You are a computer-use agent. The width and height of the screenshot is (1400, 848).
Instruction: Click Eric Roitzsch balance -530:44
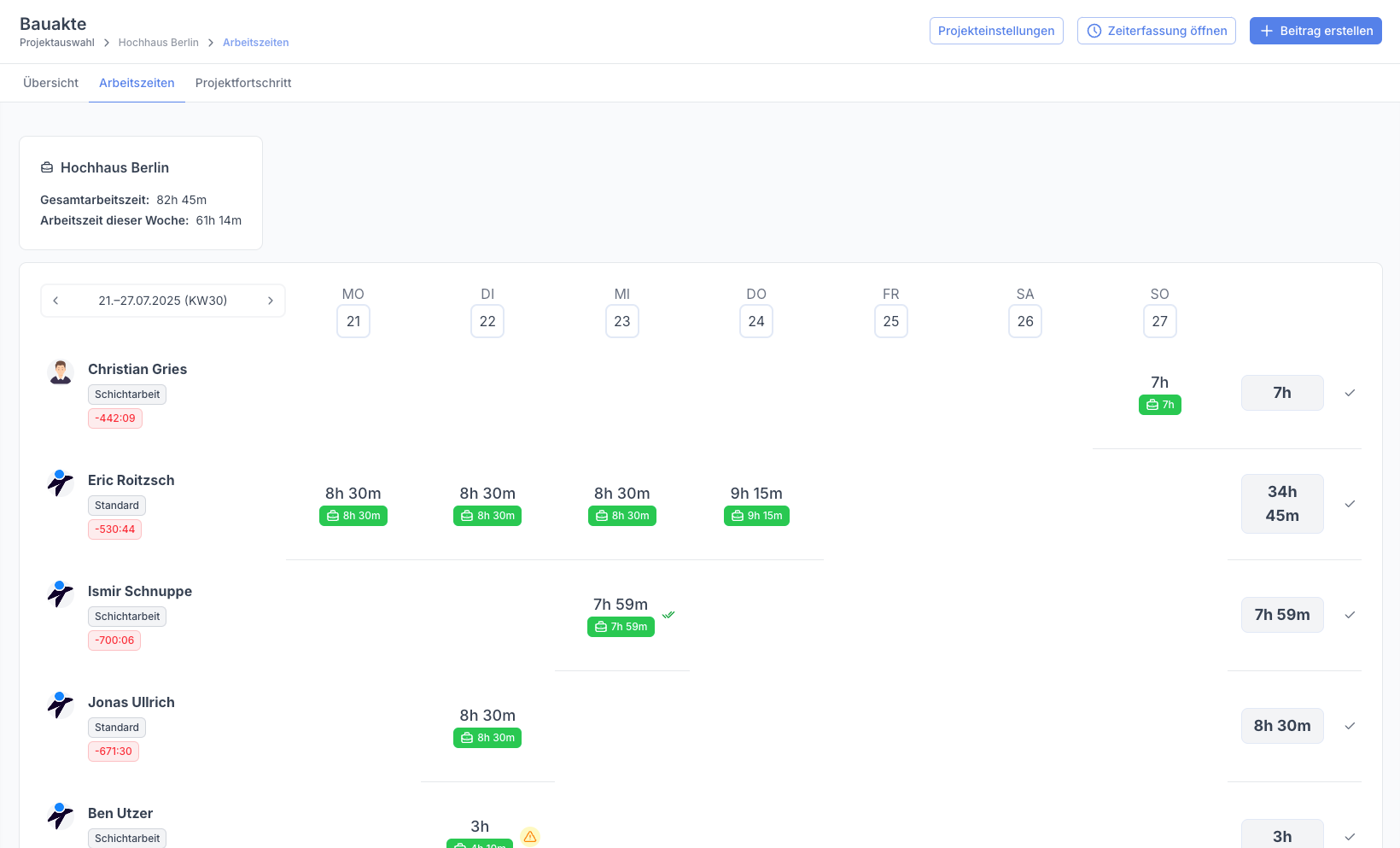coord(115,529)
